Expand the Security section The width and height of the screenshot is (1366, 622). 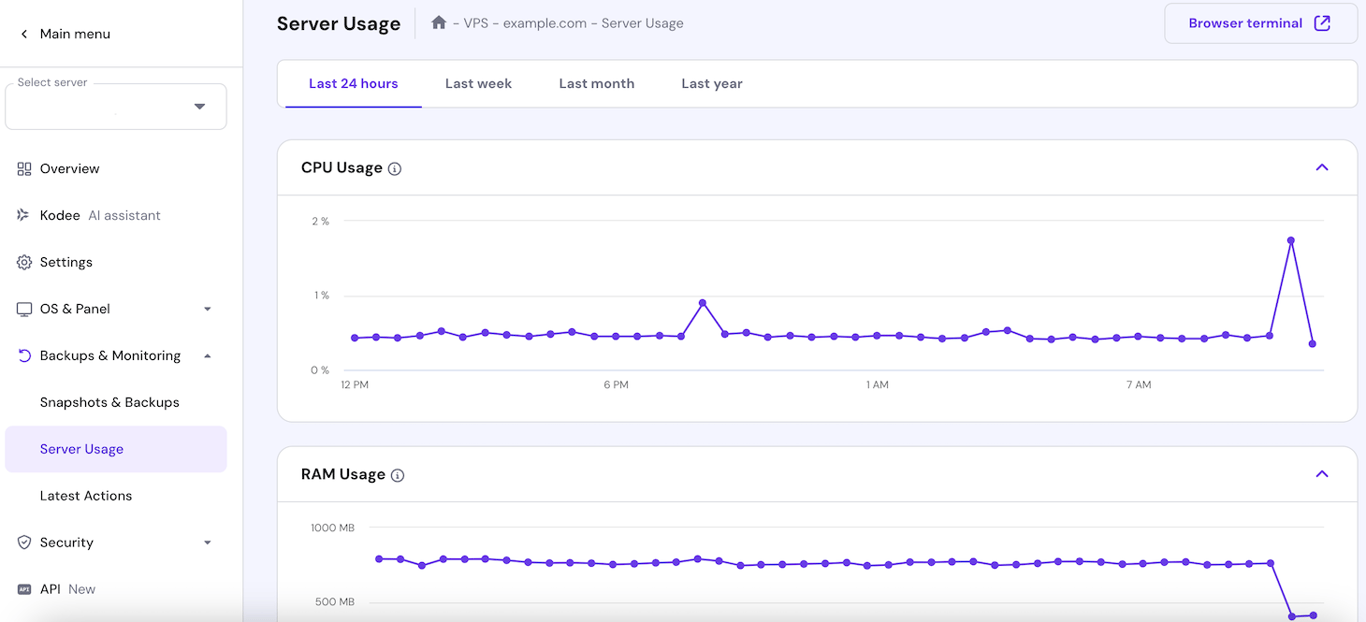[x=207, y=542]
